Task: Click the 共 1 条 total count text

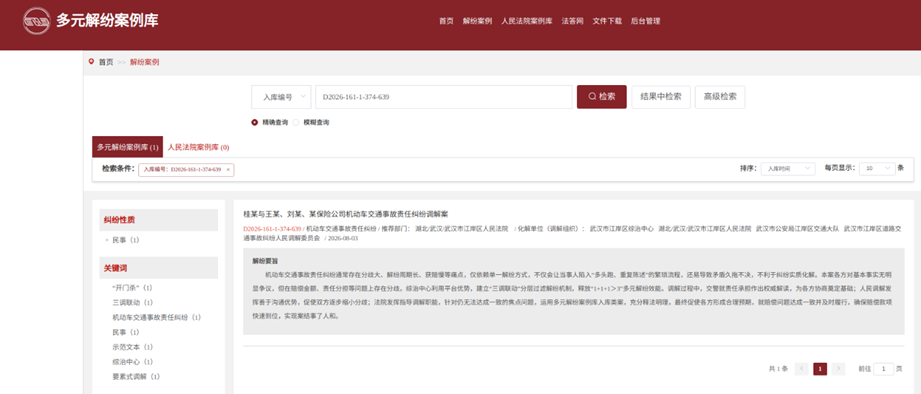Action: click(x=778, y=369)
